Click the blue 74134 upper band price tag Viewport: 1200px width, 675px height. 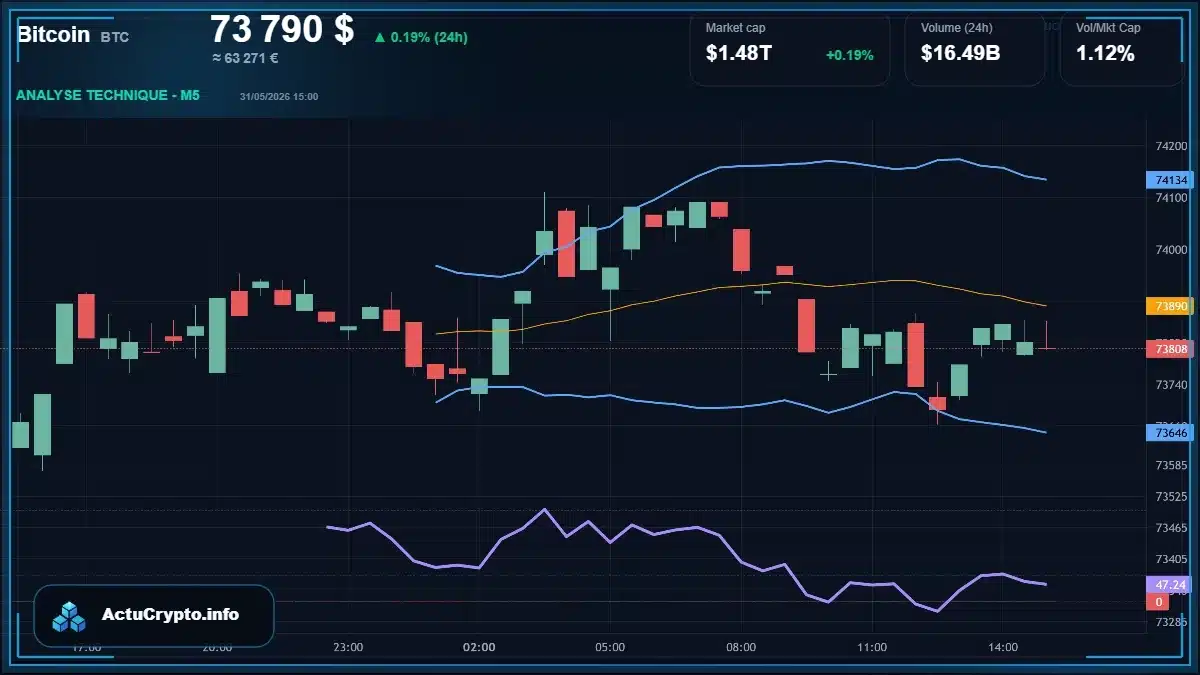coord(1170,180)
